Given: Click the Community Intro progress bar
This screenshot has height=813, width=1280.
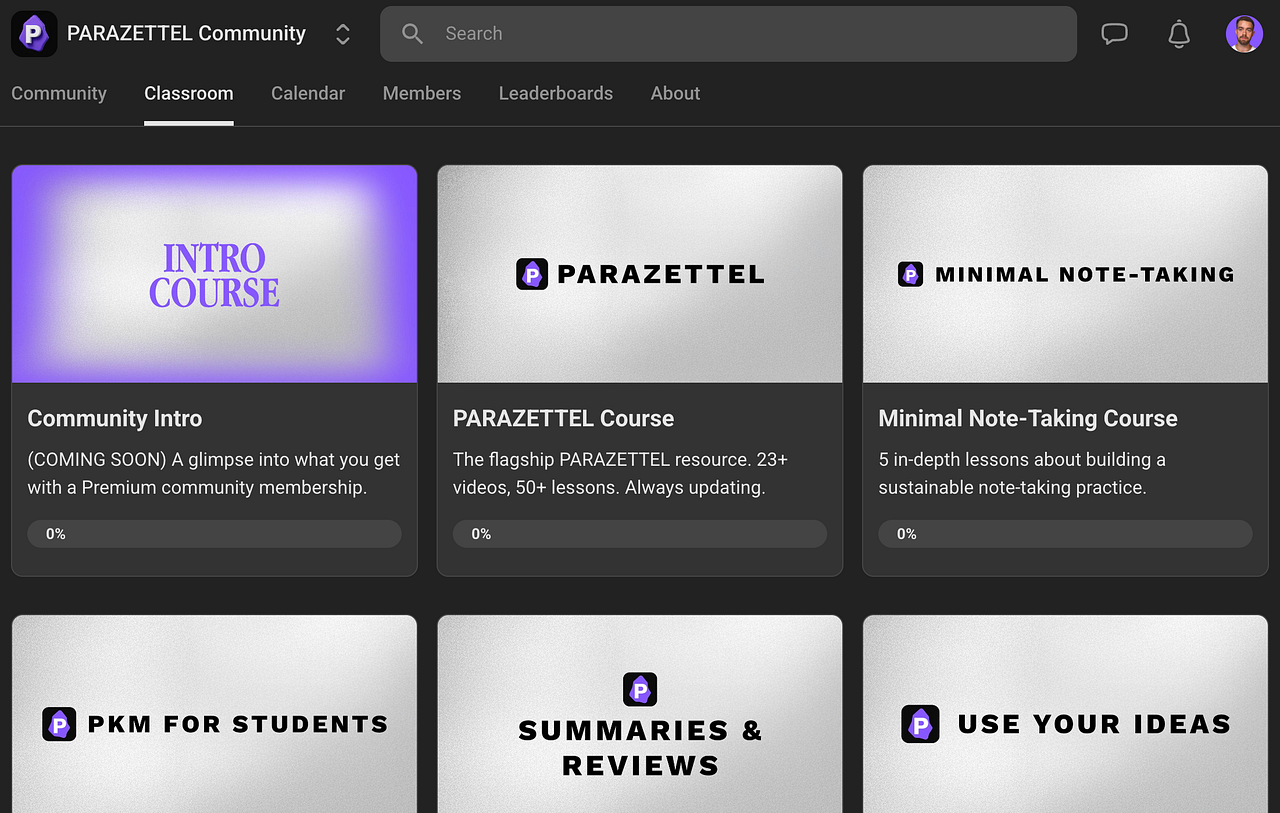Looking at the screenshot, I should (x=214, y=534).
